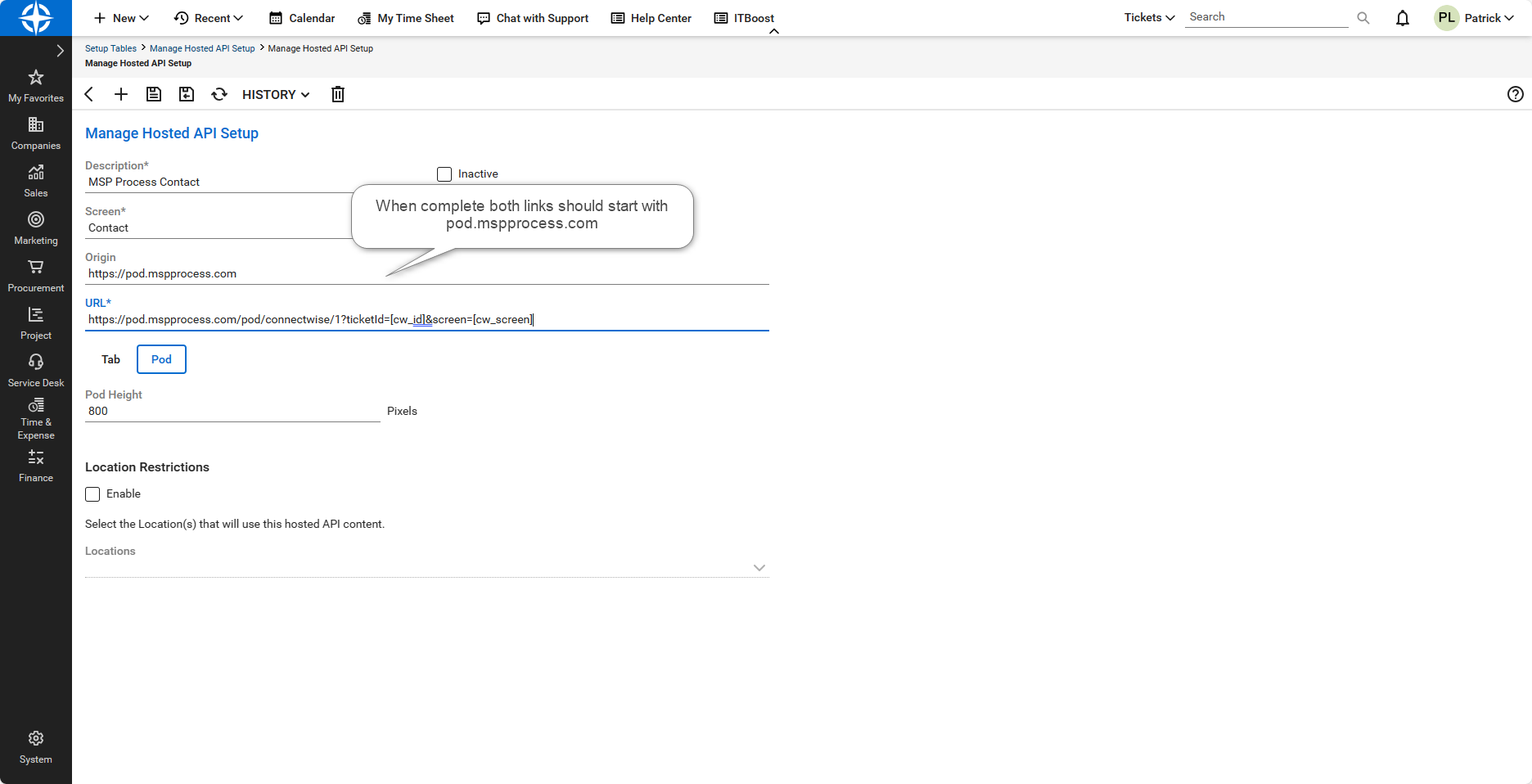The height and width of the screenshot is (784, 1532).
Task: Open My Time Sheet
Action: pos(406,18)
